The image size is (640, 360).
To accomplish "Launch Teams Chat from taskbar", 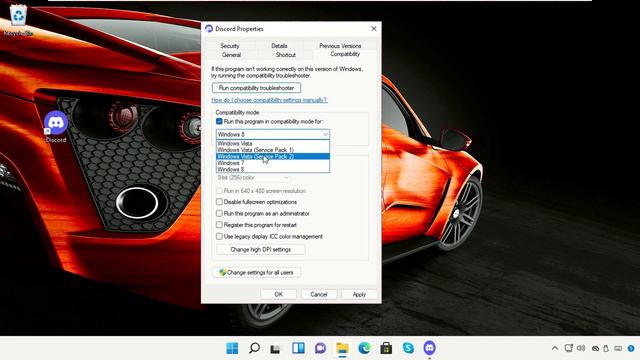I will click(320, 348).
